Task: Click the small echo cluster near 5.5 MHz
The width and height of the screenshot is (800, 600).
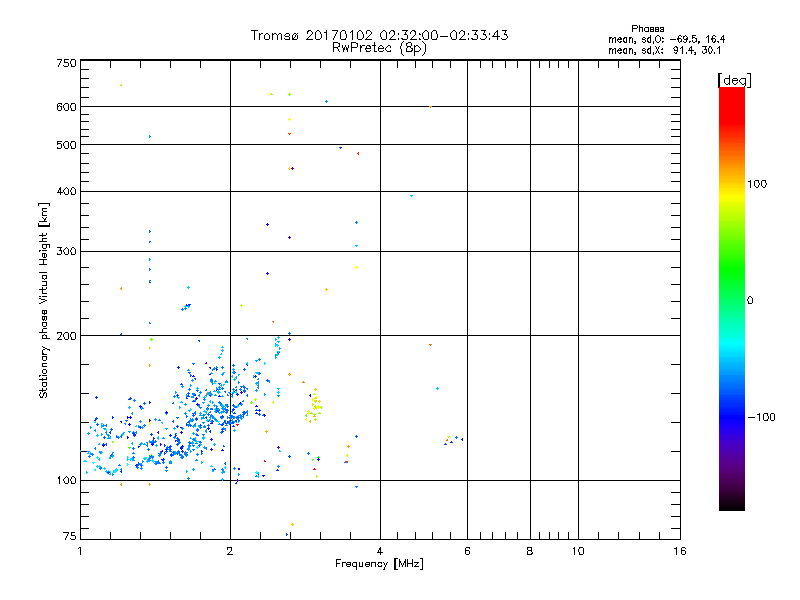Action: click(x=454, y=440)
